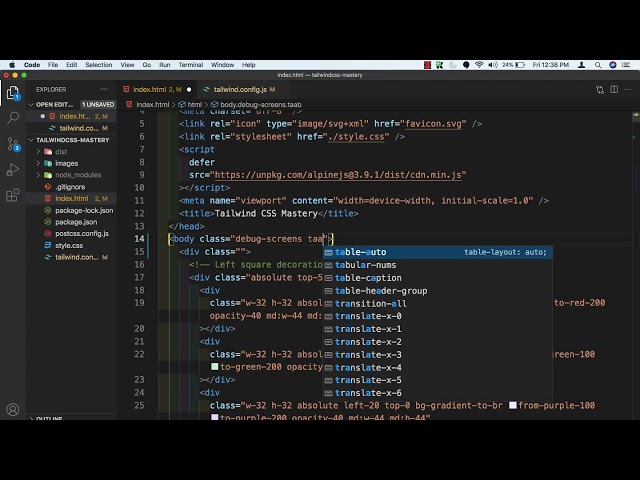Select table-header-group suggestion
640x480 pixels.
tap(438, 291)
